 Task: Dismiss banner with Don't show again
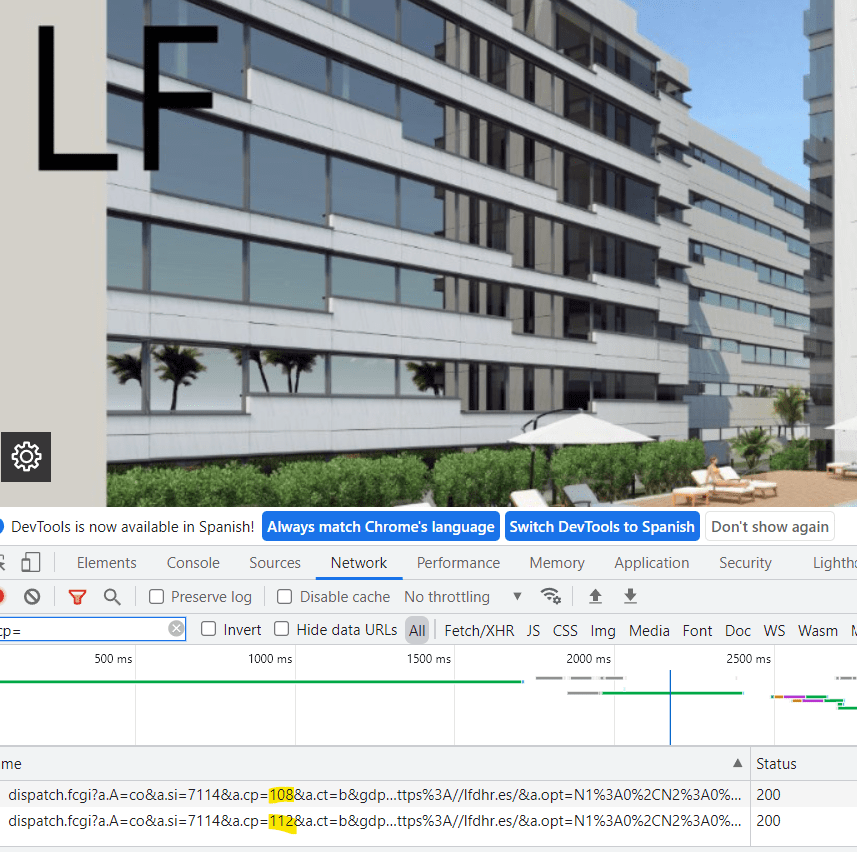[770, 526]
